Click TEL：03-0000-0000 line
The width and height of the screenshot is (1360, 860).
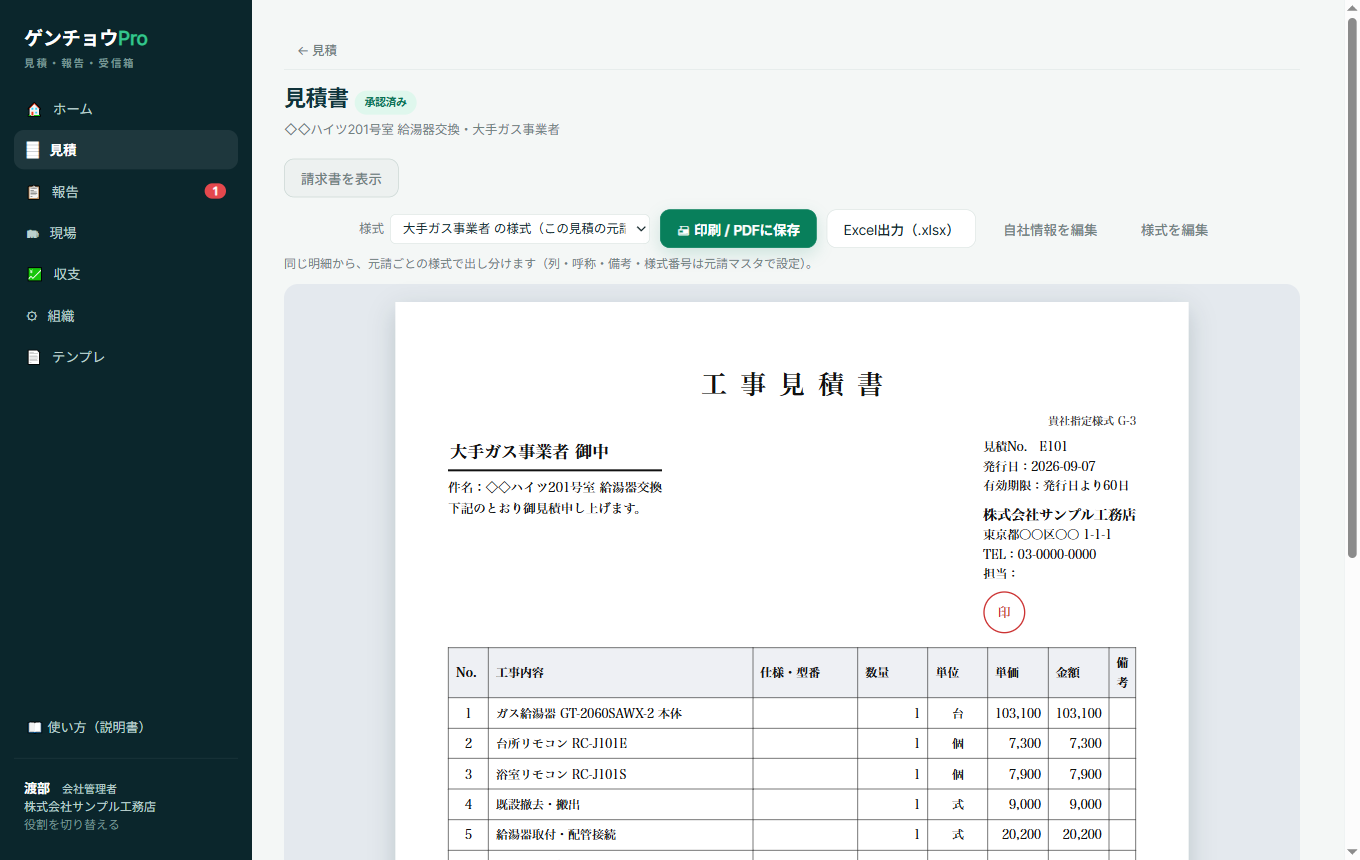pos(1039,554)
